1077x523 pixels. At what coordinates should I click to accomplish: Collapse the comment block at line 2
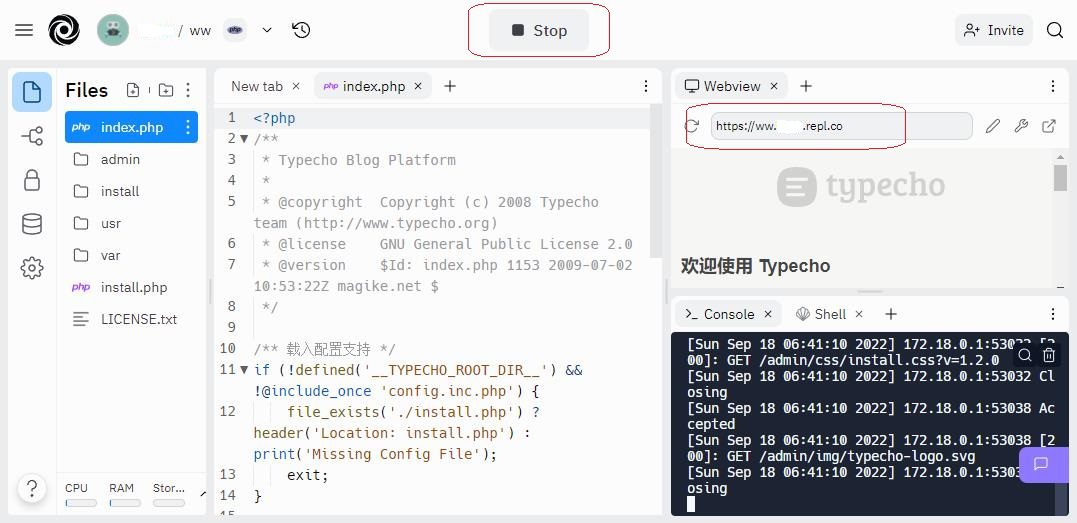244,139
